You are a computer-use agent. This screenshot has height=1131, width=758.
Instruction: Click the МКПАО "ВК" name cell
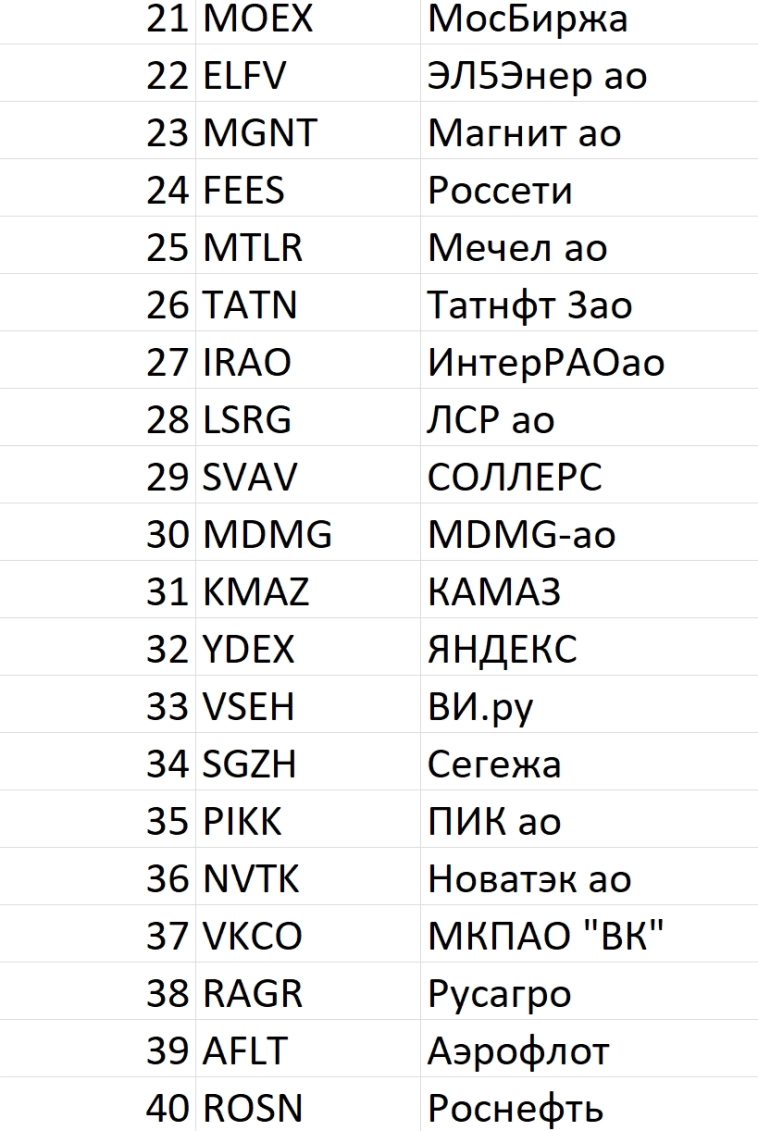(545, 937)
